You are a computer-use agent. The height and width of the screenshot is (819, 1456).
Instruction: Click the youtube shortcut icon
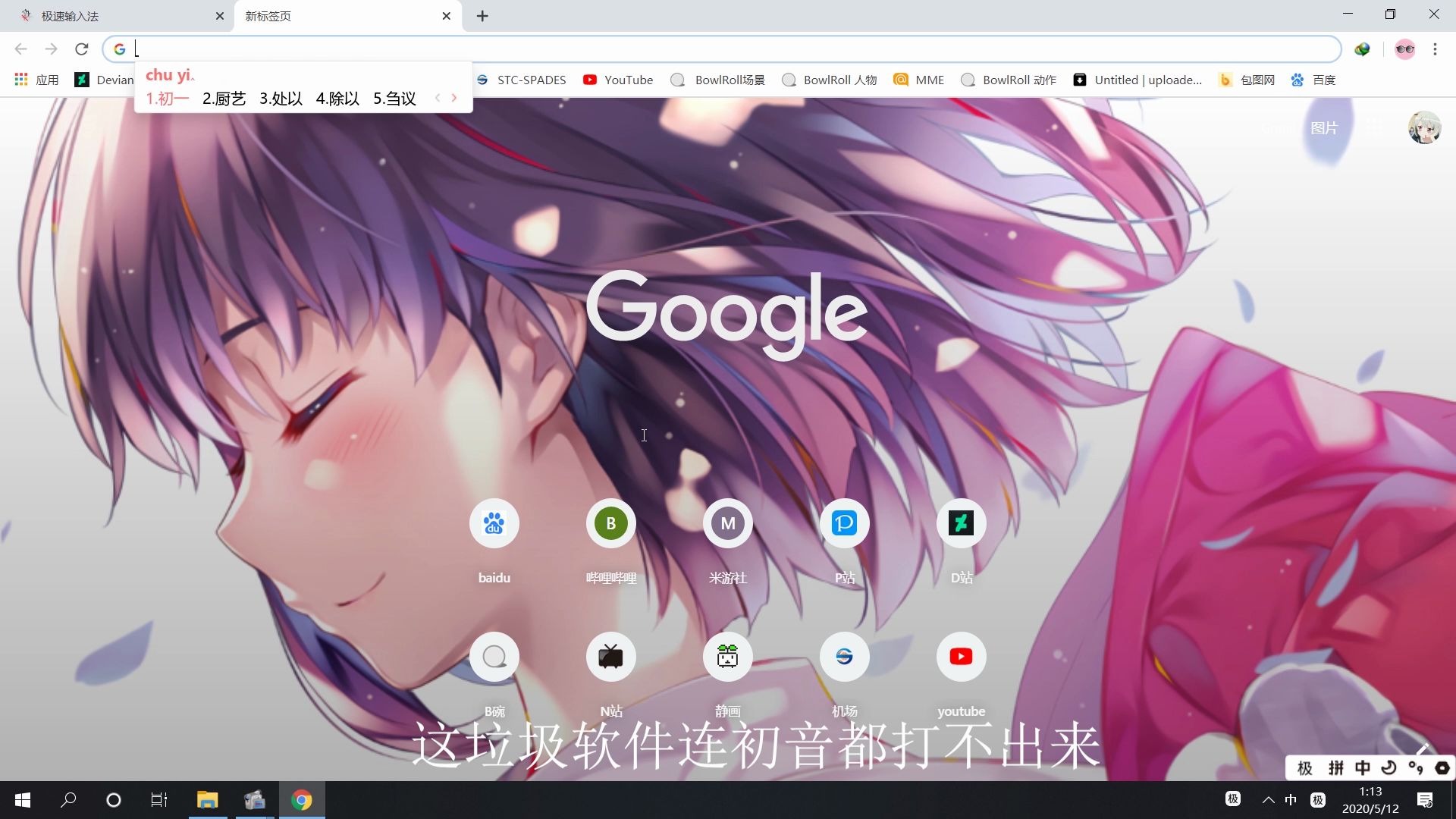(960, 656)
